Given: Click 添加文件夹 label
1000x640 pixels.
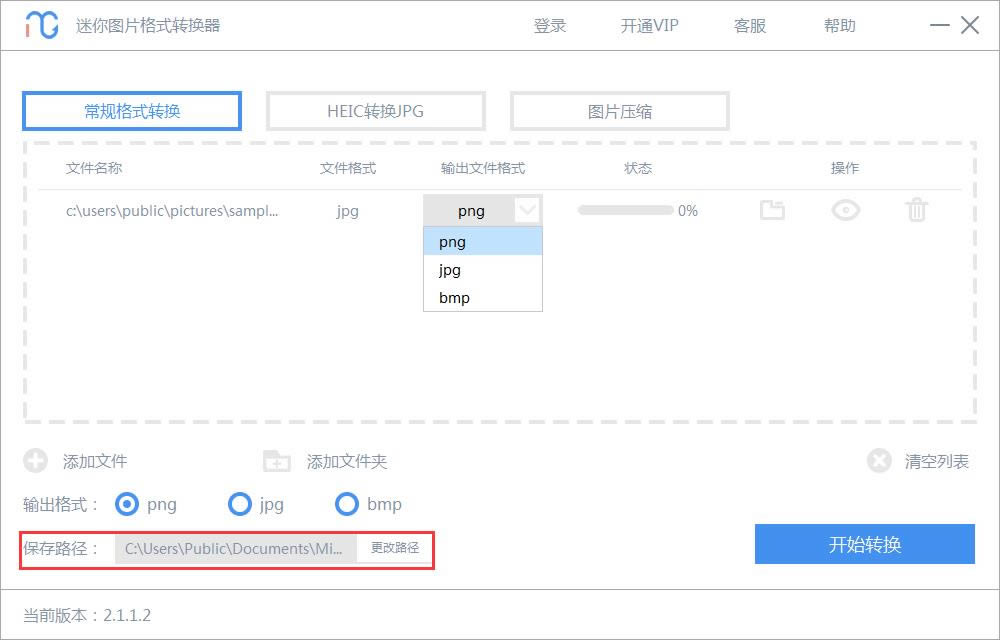Looking at the screenshot, I should tap(347, 462).
